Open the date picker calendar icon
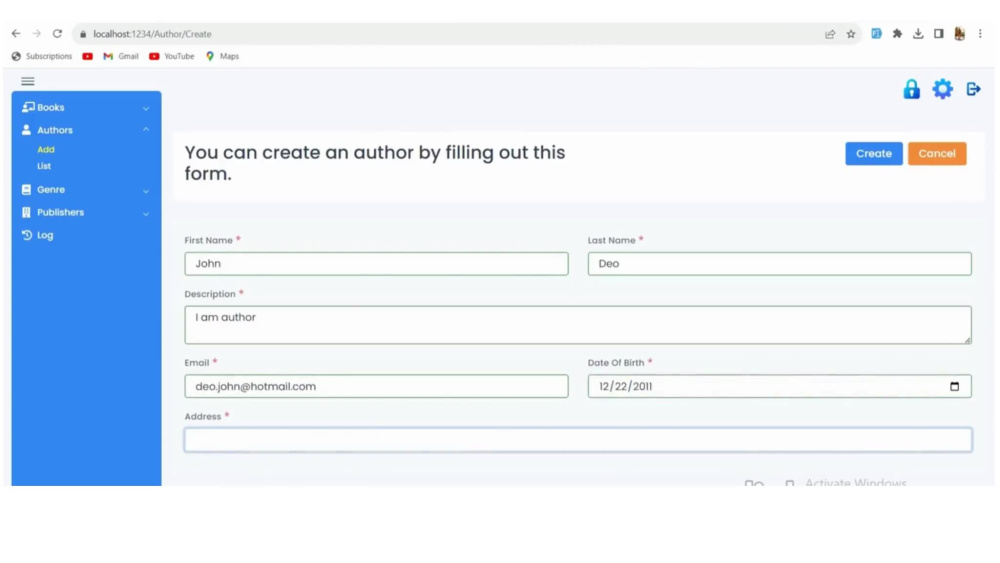This screenshot has width=1000, height=563. point(954,386)
